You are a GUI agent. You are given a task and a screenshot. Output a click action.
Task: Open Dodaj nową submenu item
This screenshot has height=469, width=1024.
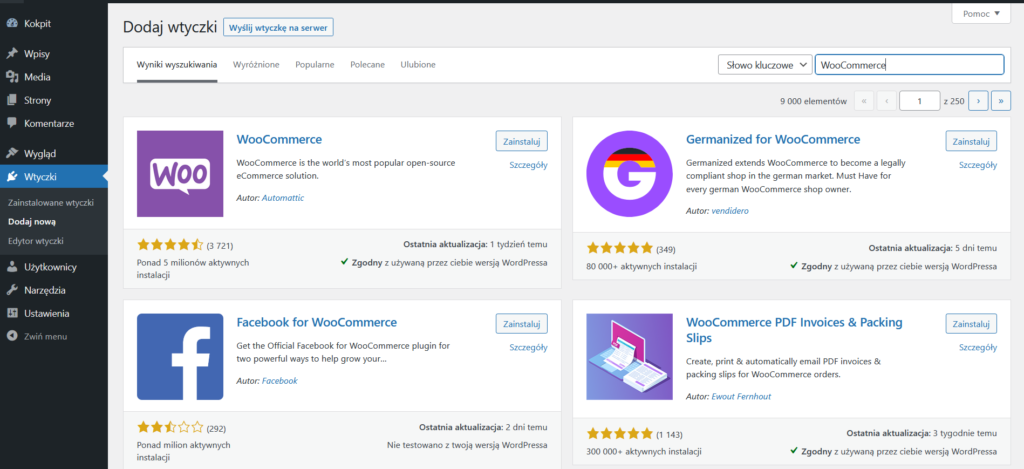[31, 221]
